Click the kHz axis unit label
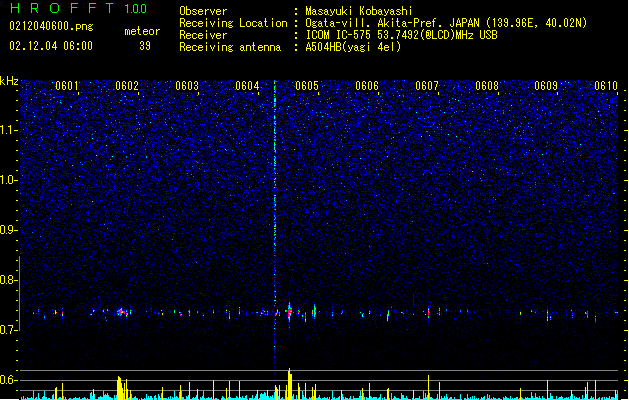The image size is (629, 400). pos(9,81)
